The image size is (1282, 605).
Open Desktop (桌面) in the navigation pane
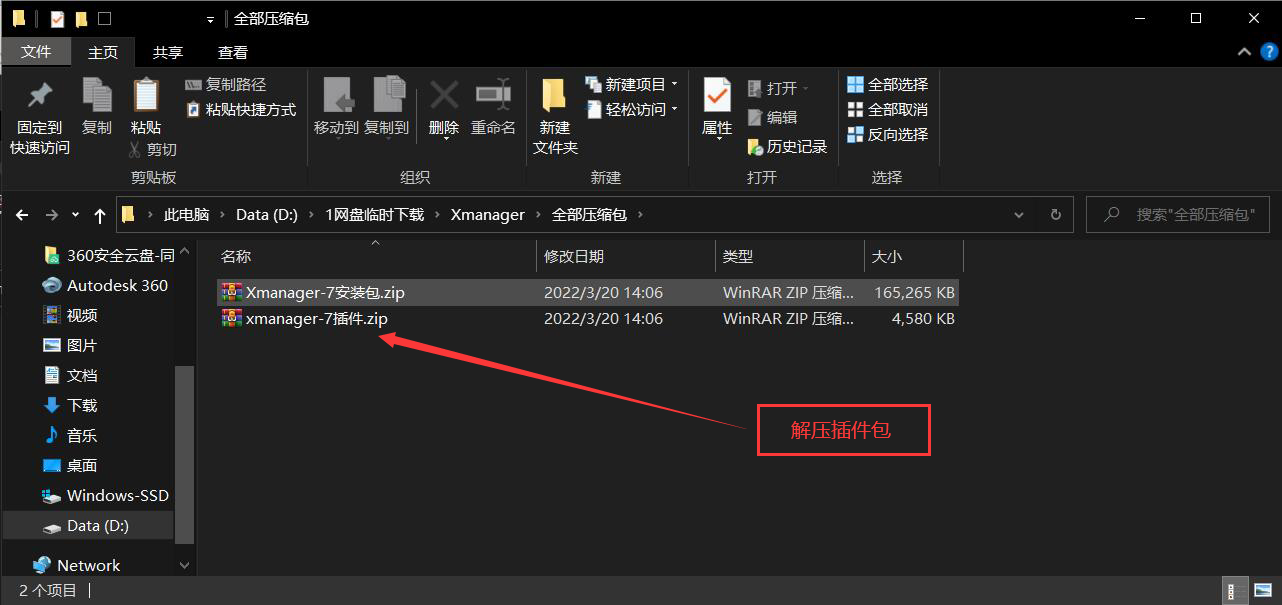[x=70, y=465]
